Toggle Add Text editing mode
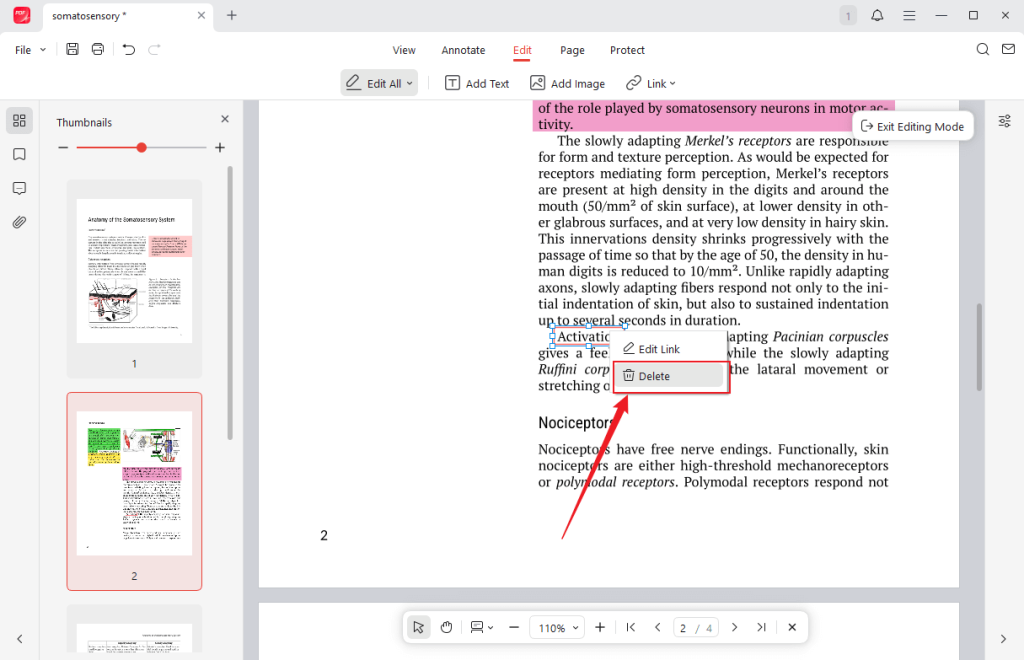 coord(477,83)
